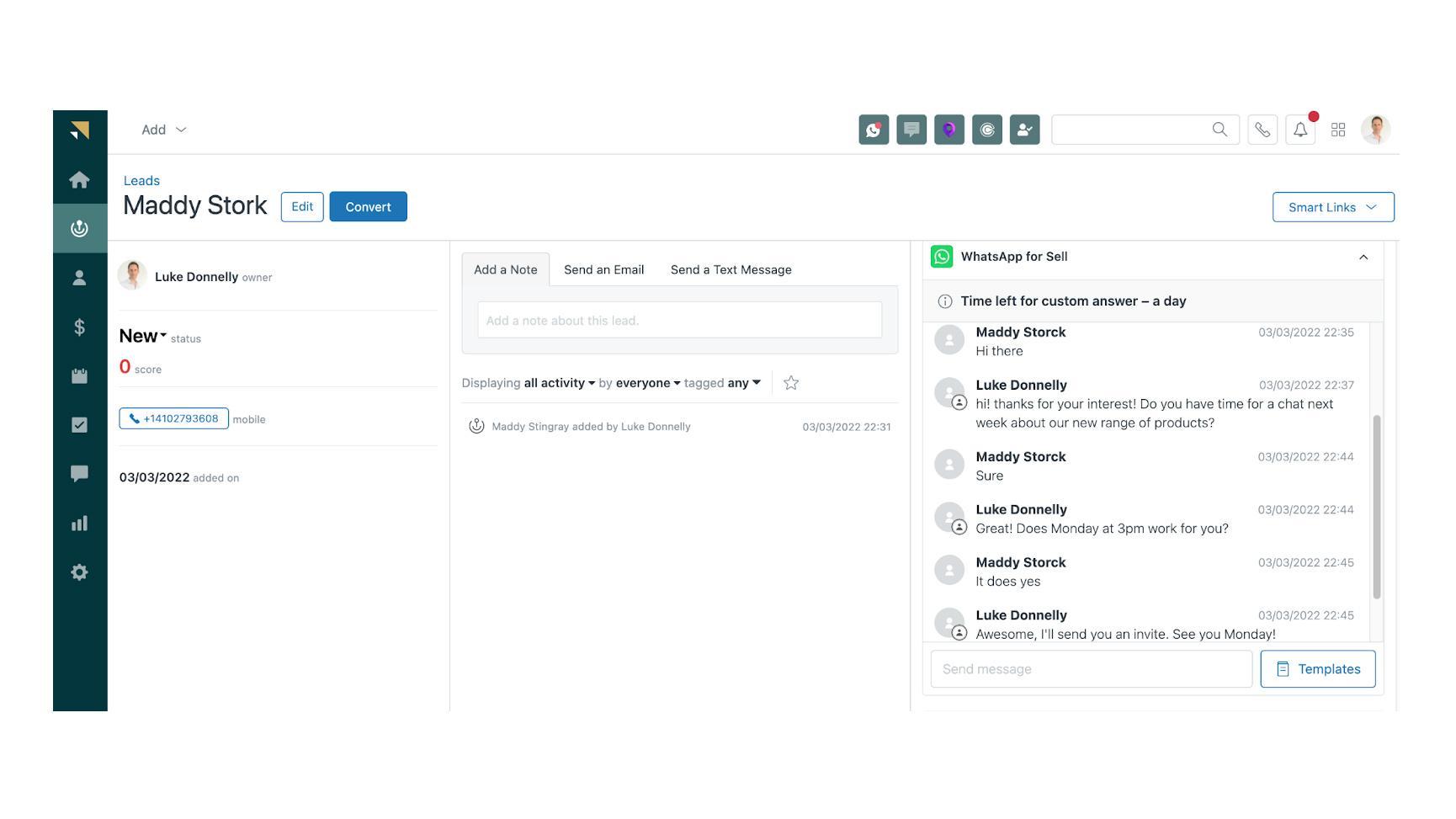Open Calendar icon in sidebar
This screenshot has width=1456, height=819.
79,376
